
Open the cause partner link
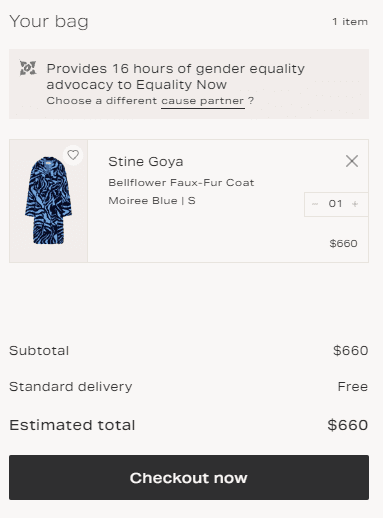[203, 101]
